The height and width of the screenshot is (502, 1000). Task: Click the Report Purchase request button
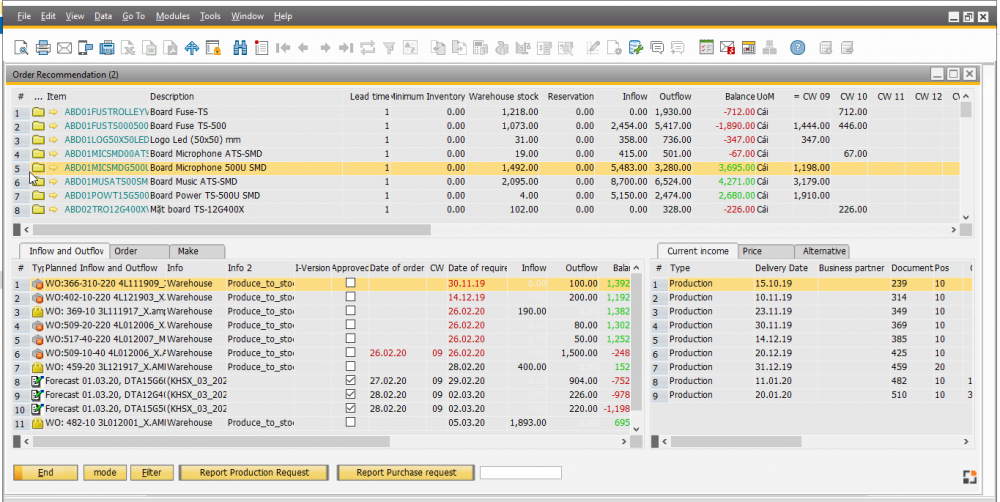[x=406, y=472]
